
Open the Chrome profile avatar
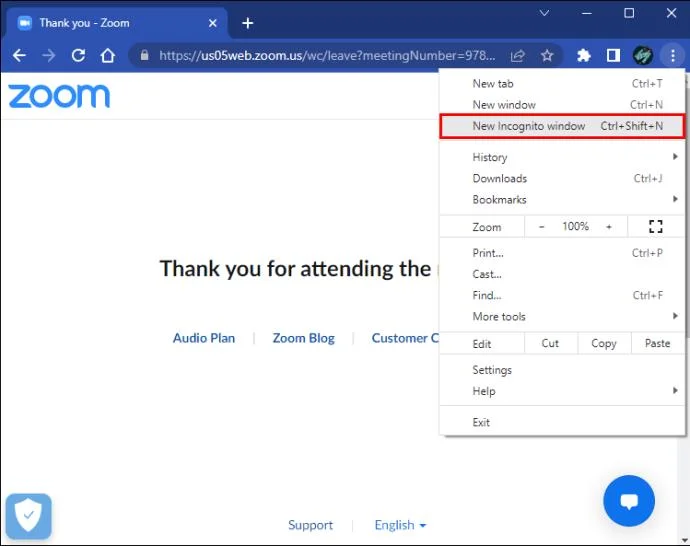click(x=642, y=55)
